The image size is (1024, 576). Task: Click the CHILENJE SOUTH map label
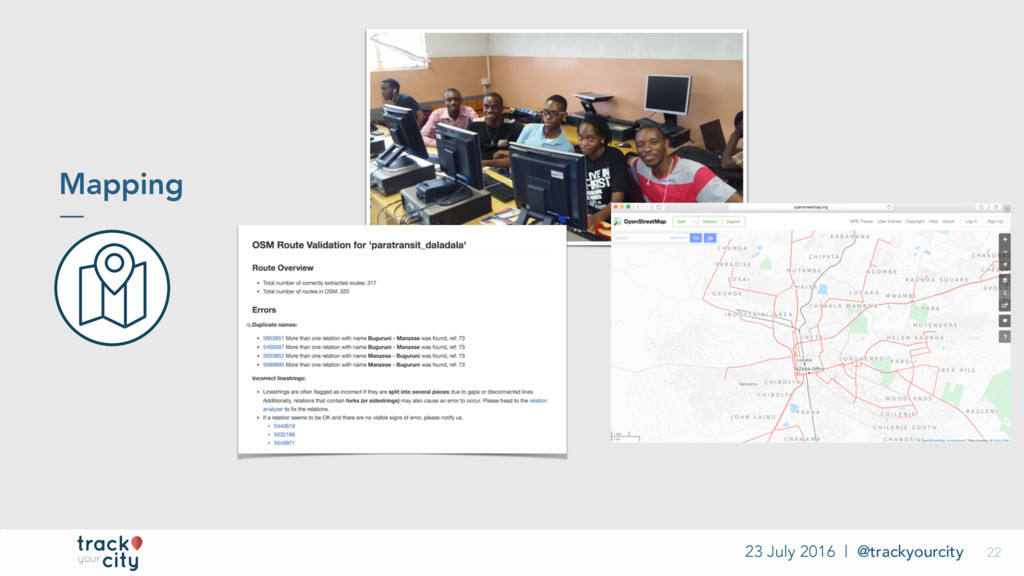click(904, 427)
